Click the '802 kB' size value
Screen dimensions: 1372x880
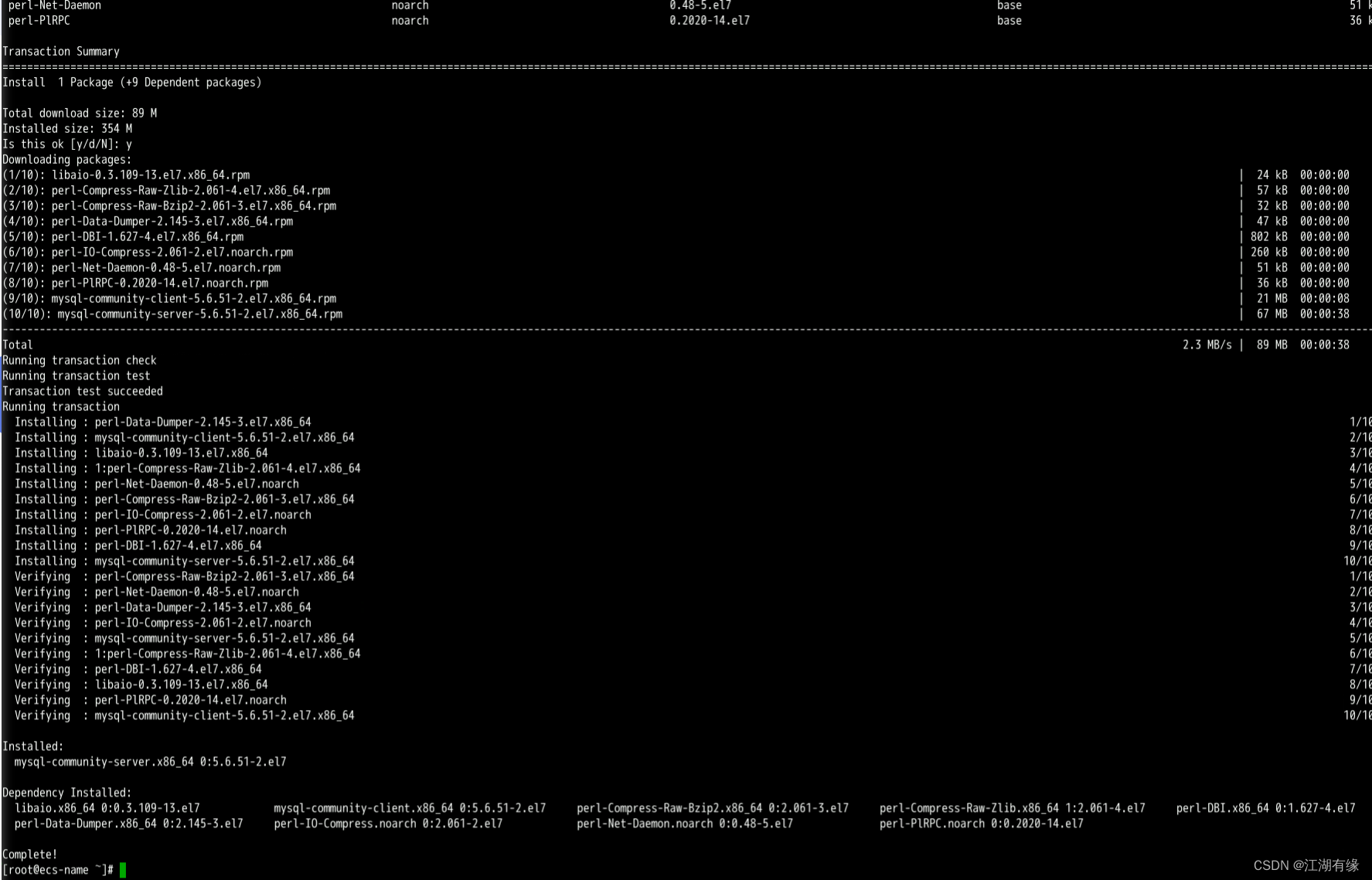point(1269,237)
